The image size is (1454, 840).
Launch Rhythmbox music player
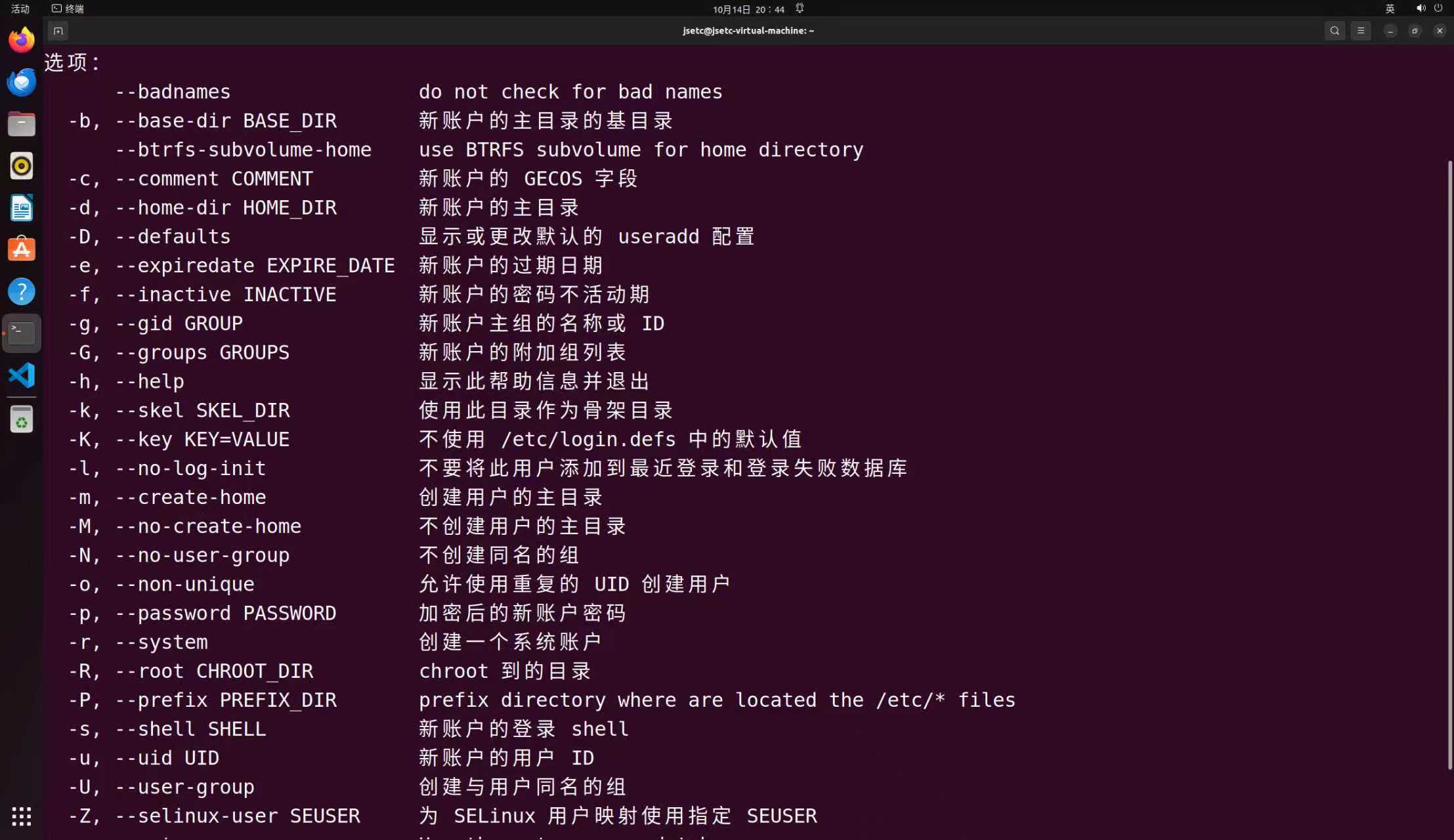click(x=22, y=166)
